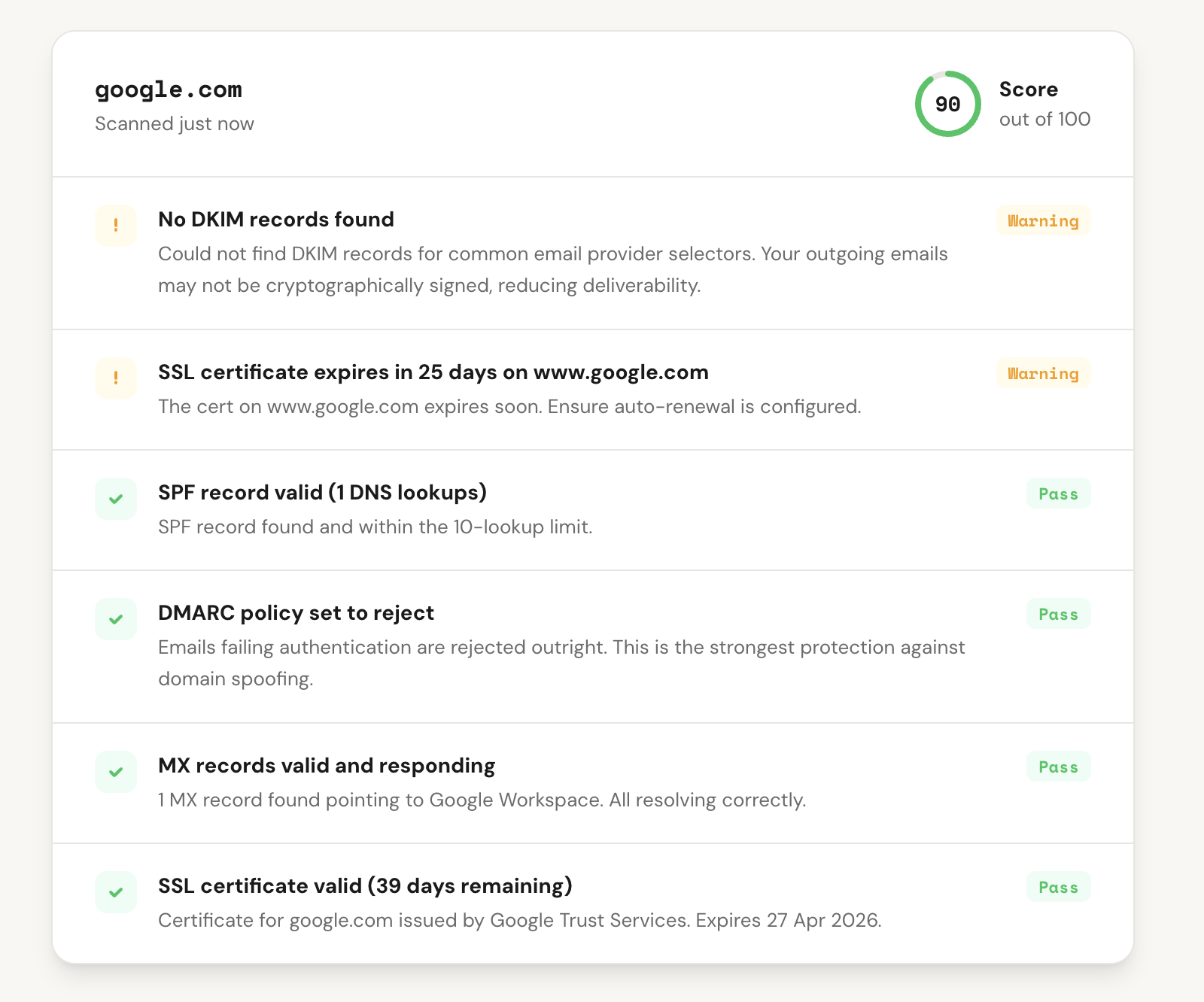Viewport: 1204px width, 1002px height.
Task: Click the Pass badge for MX records
Action: coord(1059,767)
